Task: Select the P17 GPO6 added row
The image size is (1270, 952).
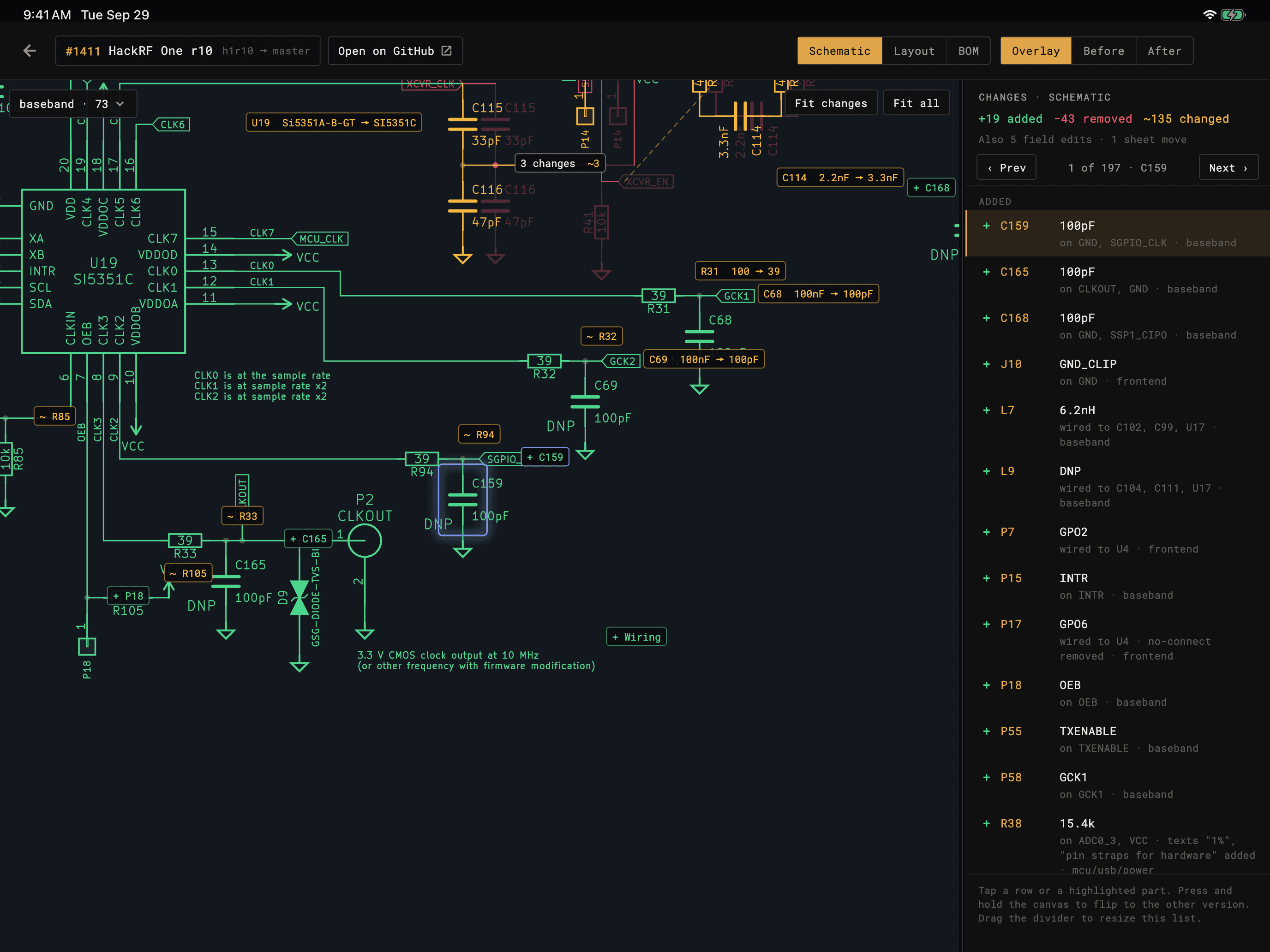Action: point(1118,639)
